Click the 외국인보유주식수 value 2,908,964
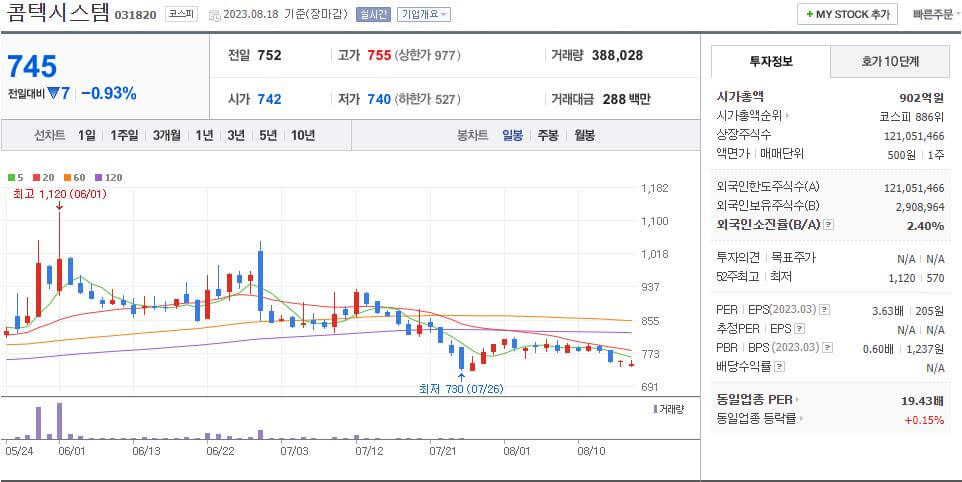The height and width of the screenshot is (482, 962). pos(920,207)
